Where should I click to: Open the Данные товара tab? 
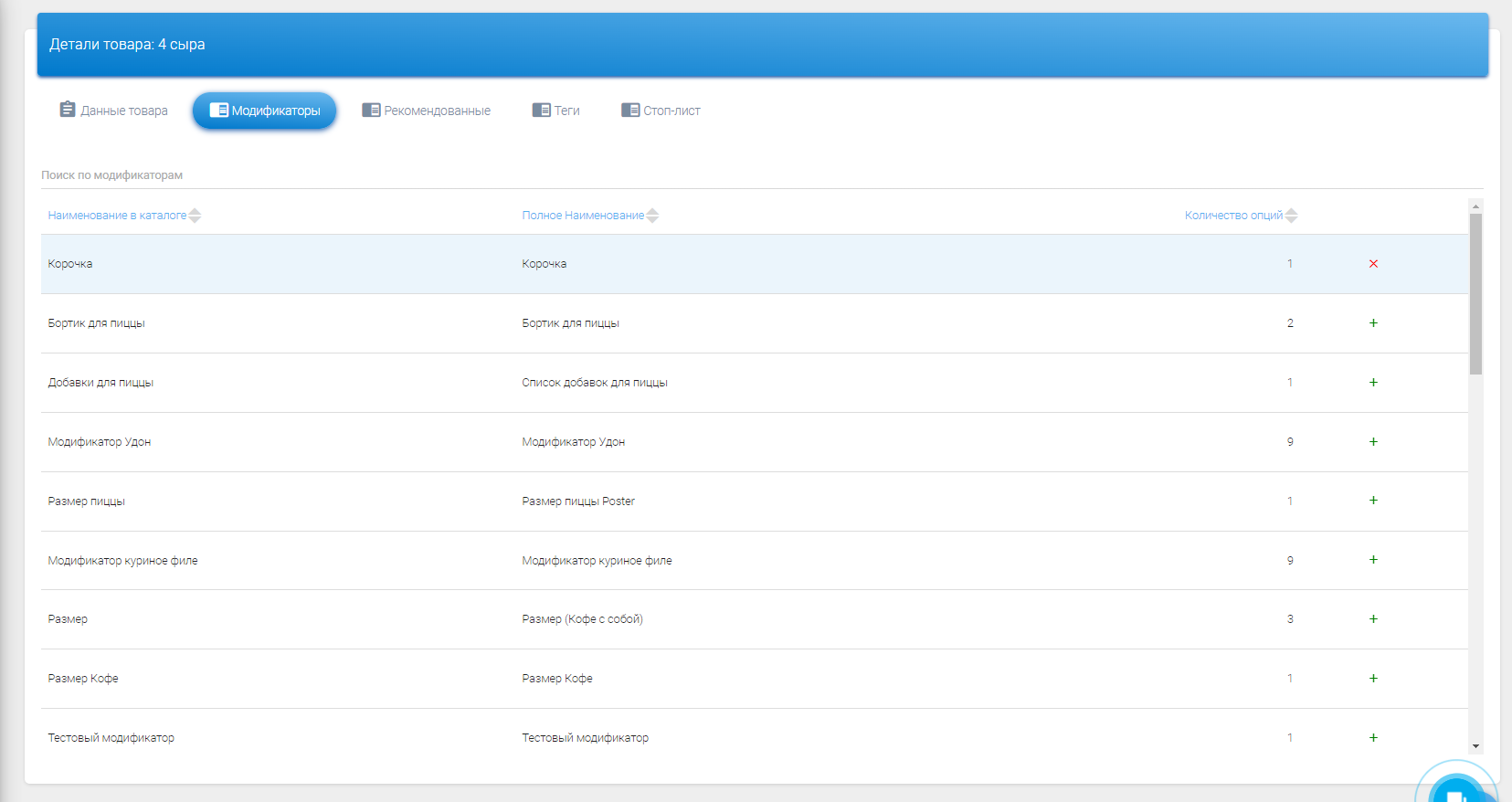[x=114, y=111]
